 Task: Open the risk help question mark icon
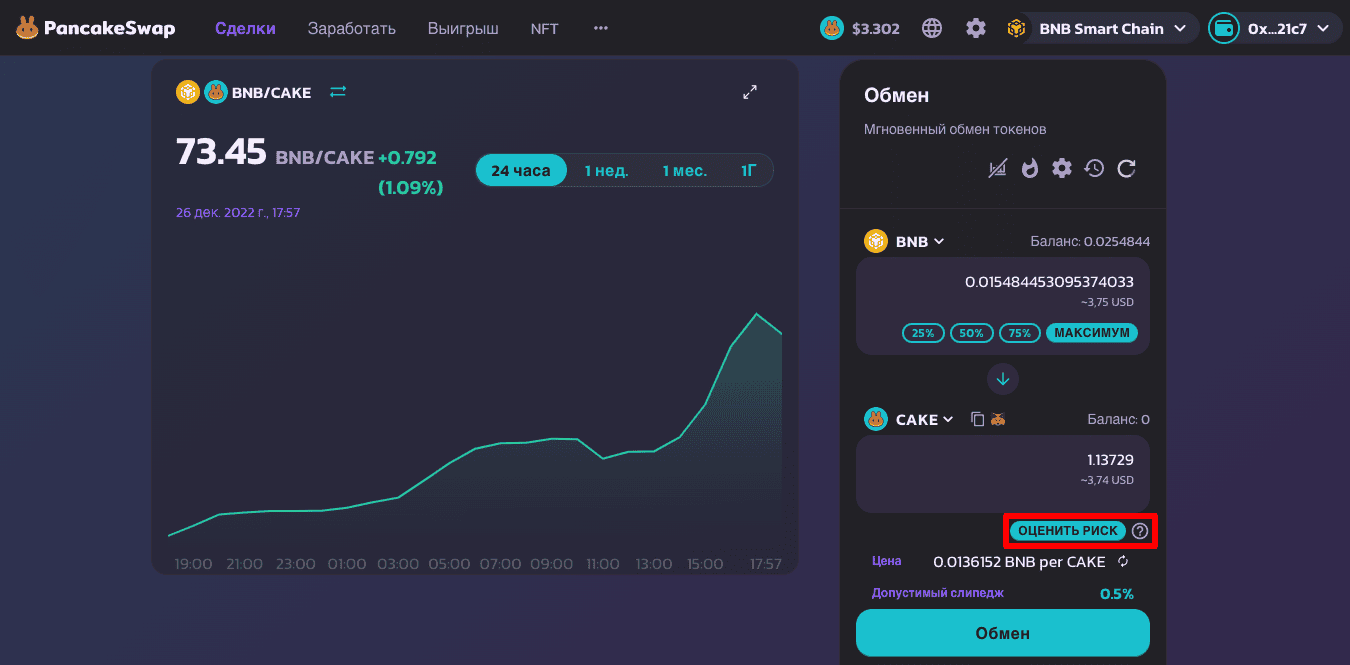pyautogui.click(x=1140, y=531)
